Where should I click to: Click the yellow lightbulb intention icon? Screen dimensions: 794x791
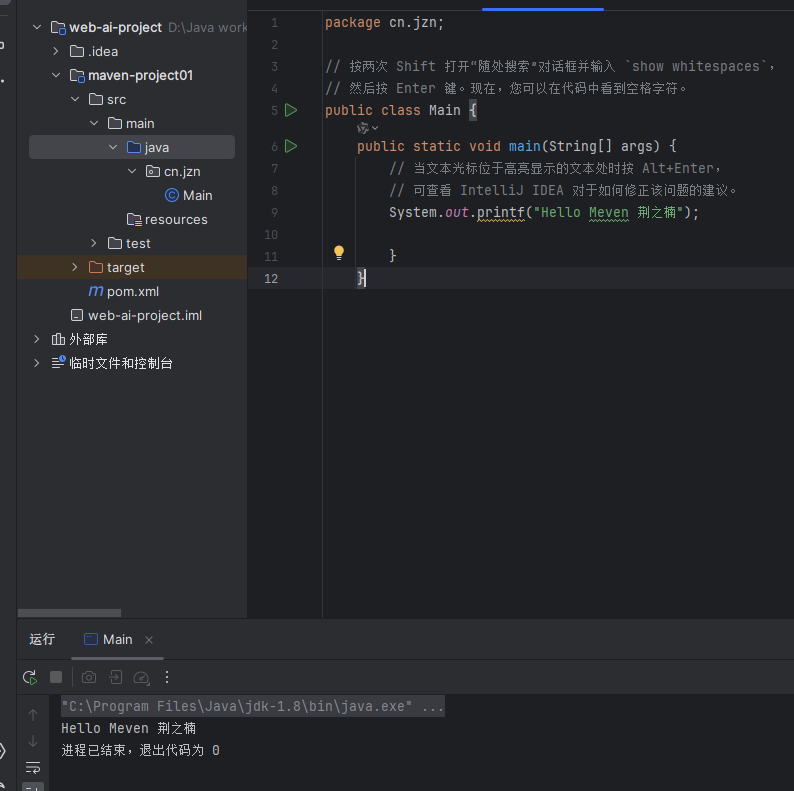tap(339, 253)
